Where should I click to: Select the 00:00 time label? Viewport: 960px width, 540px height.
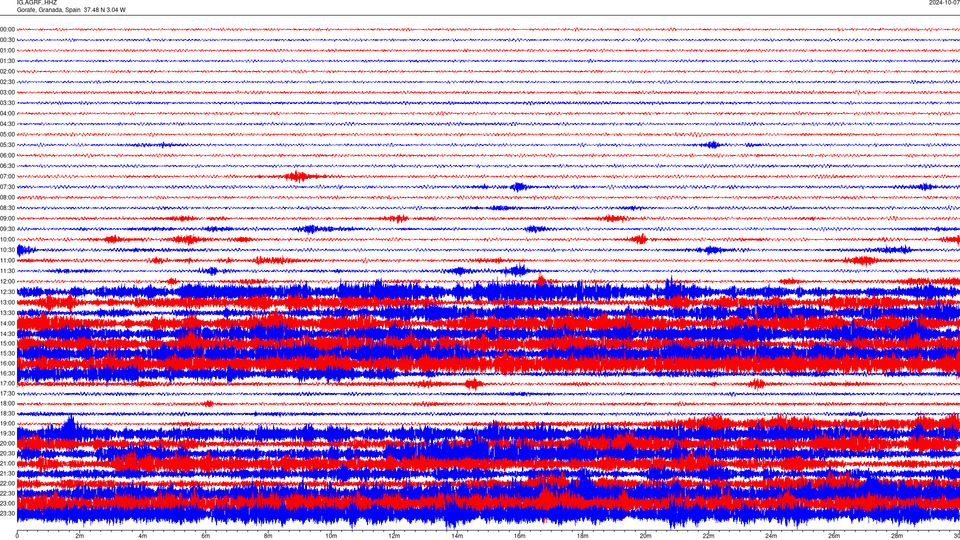(x=7, y=29)
